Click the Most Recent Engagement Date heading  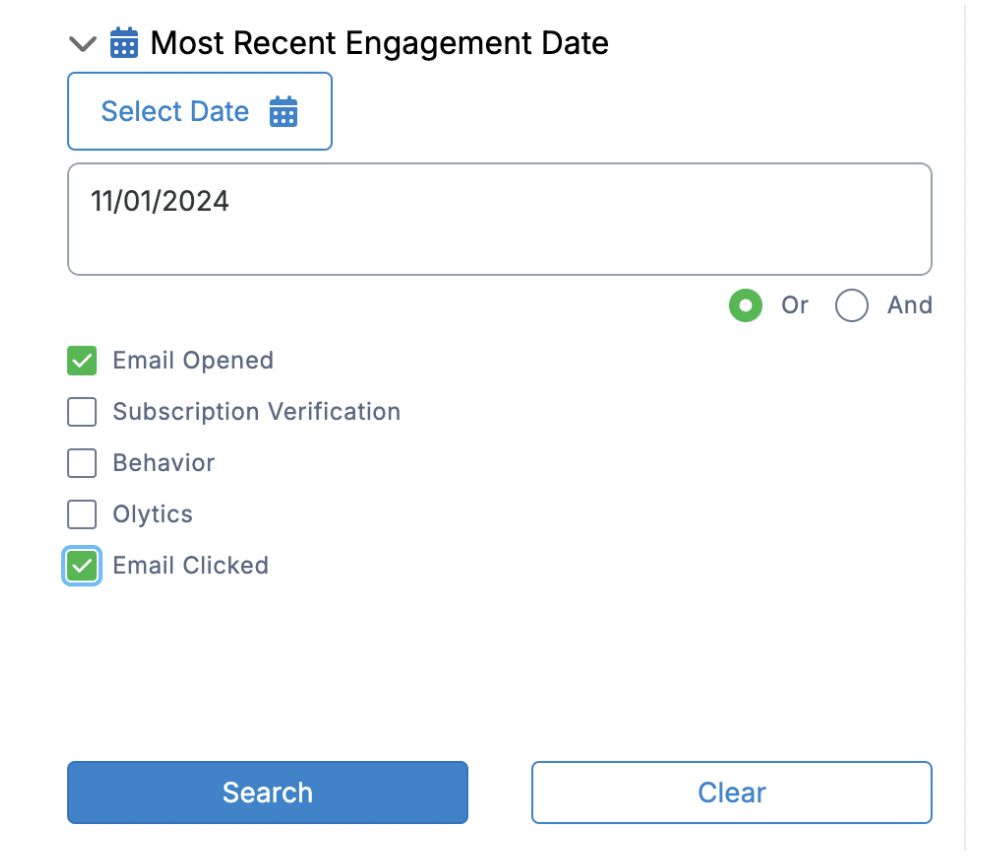tap(379, 43)
